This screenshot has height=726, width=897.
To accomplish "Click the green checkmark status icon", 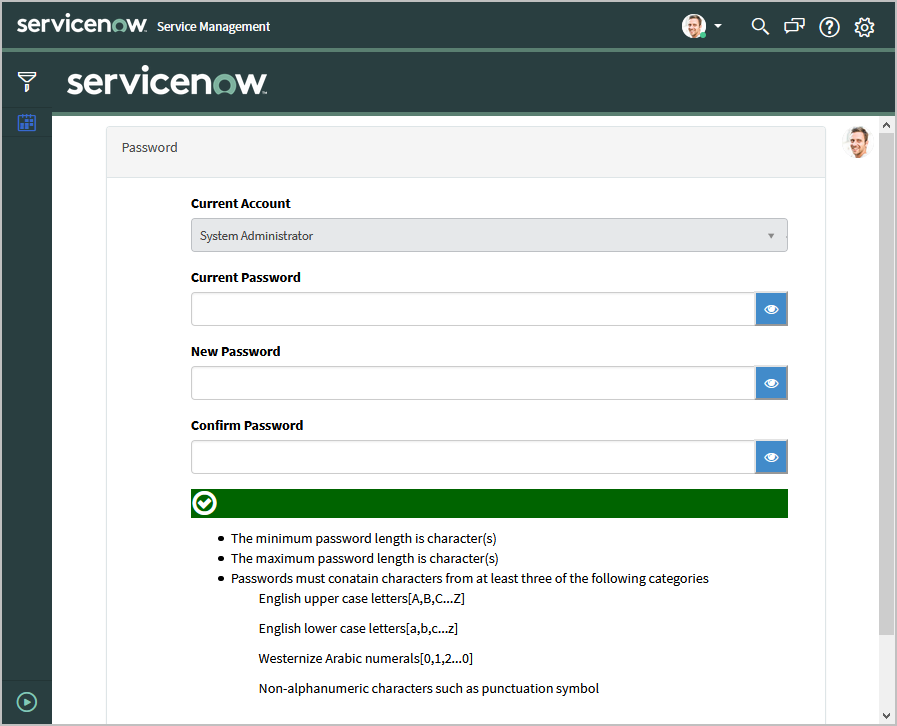I will pos(205,503).
